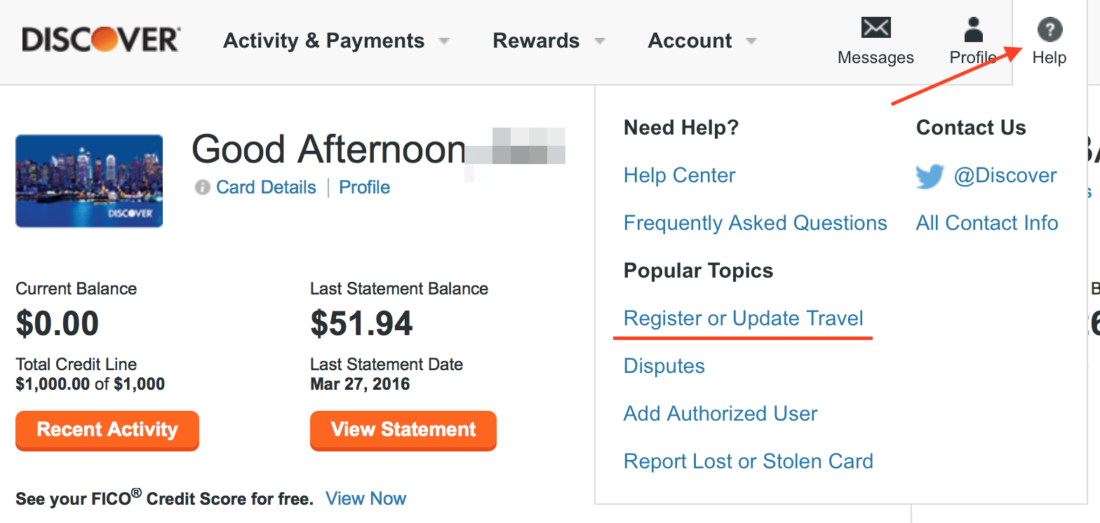Open Frequently Asked Questions link

755,223
